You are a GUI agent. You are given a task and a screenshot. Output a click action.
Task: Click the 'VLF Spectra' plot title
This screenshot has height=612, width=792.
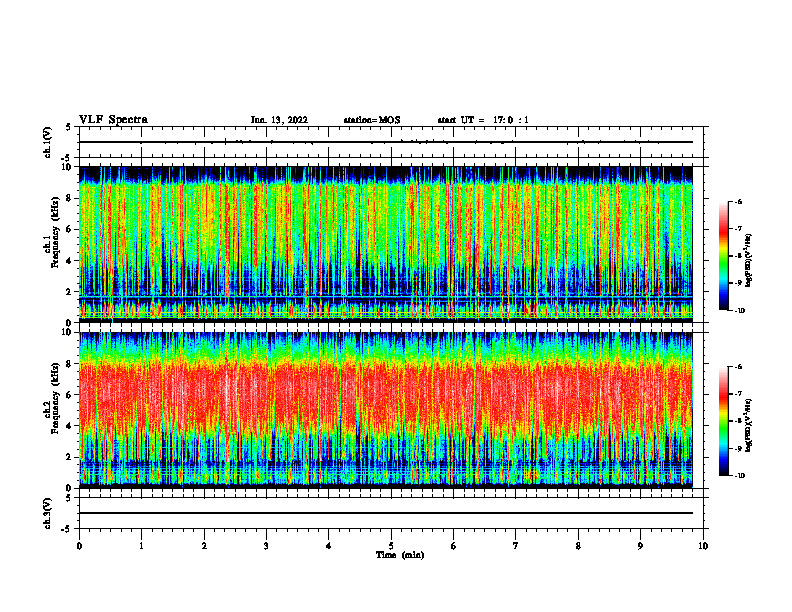113,120
